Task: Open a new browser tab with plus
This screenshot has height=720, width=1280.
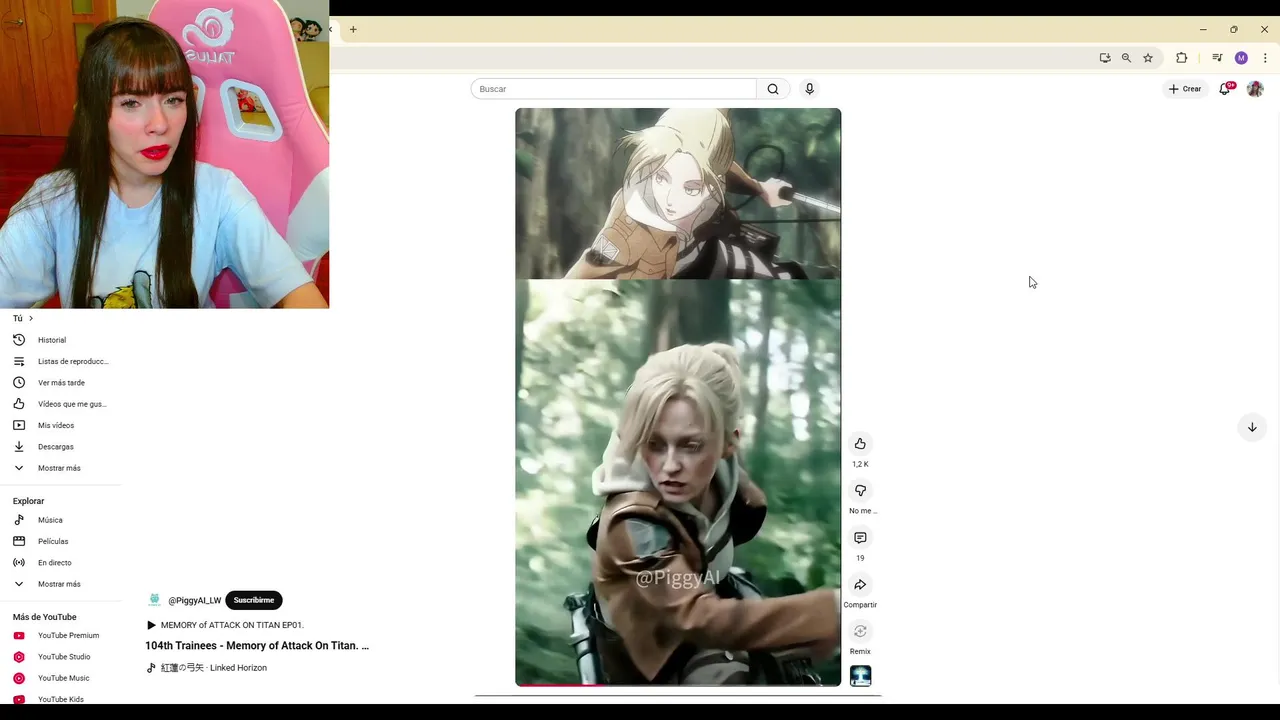Action: pos(353,30)
